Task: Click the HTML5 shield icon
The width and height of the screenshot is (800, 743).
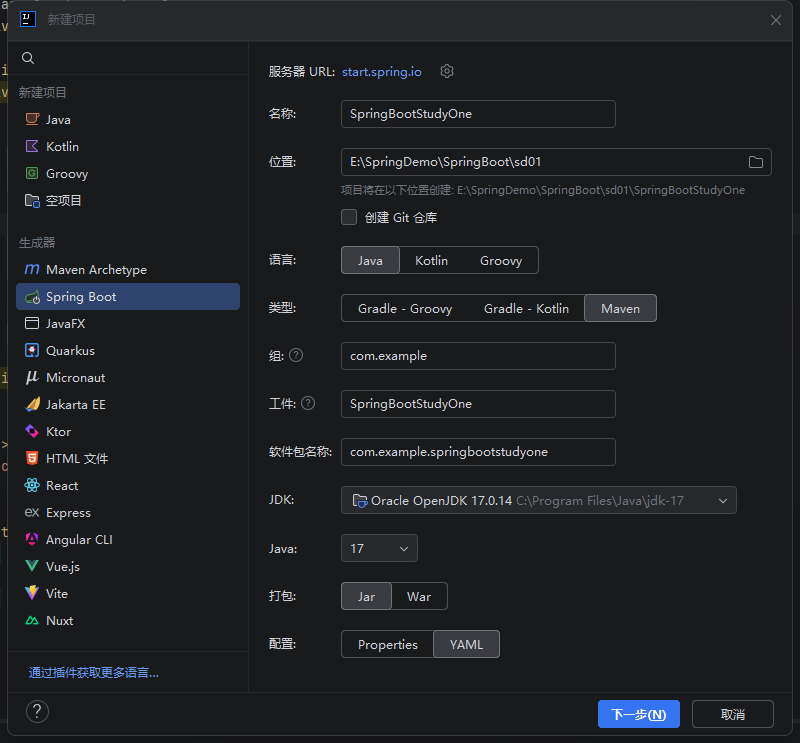Action: (x=32, y=458)
